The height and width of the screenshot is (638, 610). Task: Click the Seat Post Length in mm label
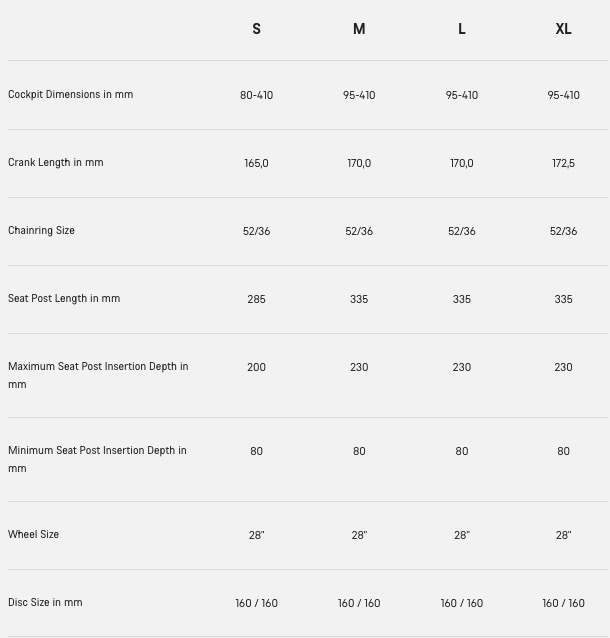(64, 298)
